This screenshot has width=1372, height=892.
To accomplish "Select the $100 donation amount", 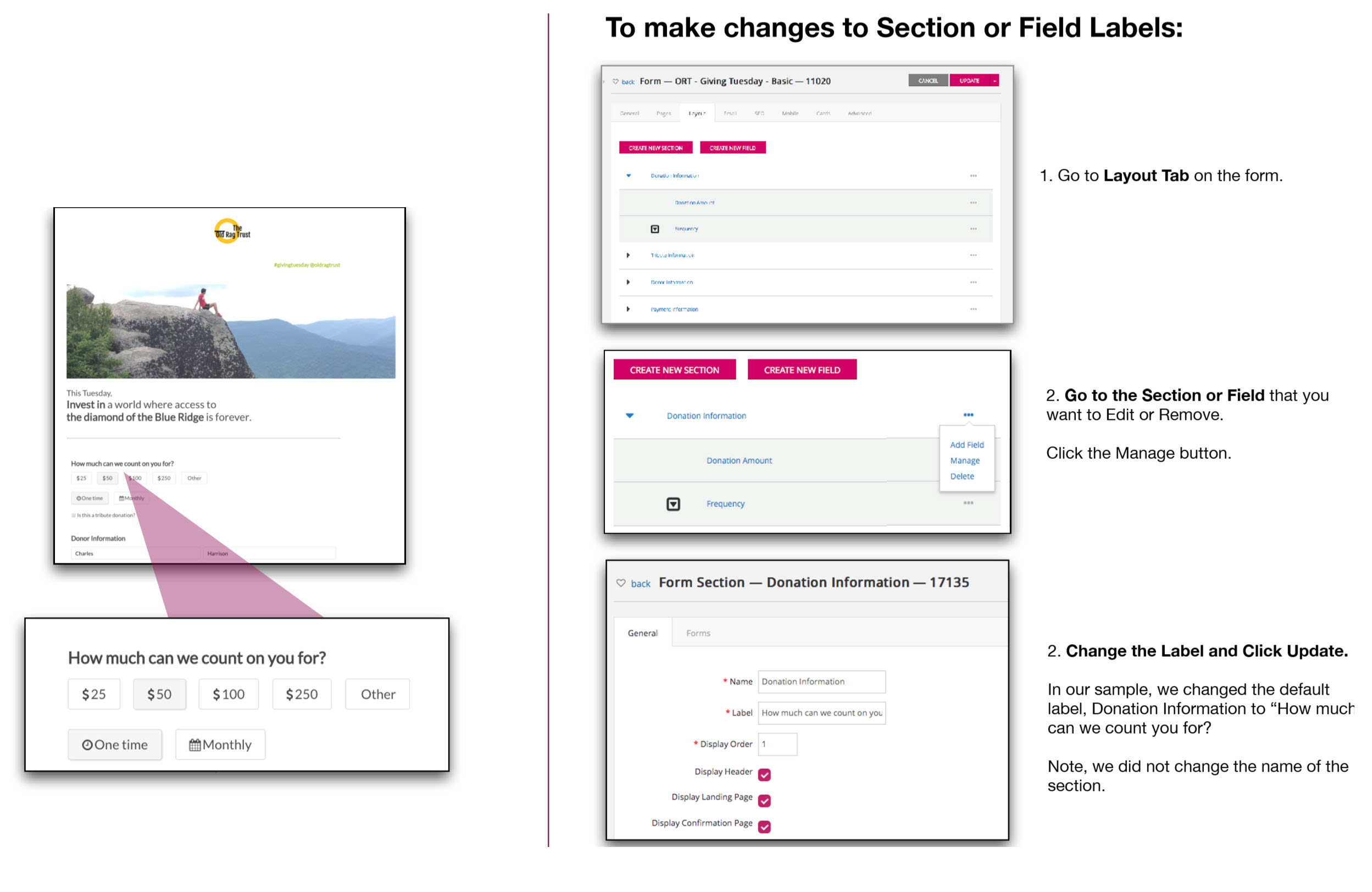I will 228,694.
